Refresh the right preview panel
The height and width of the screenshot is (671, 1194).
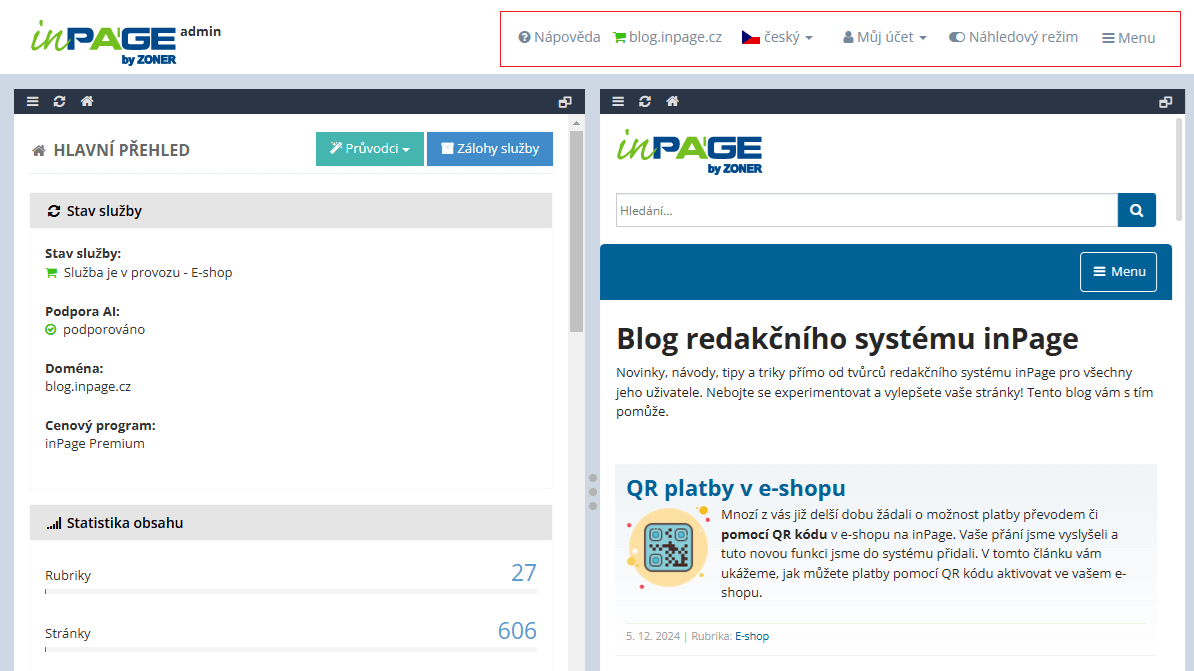pyautogui.click(x=645, y=101)
